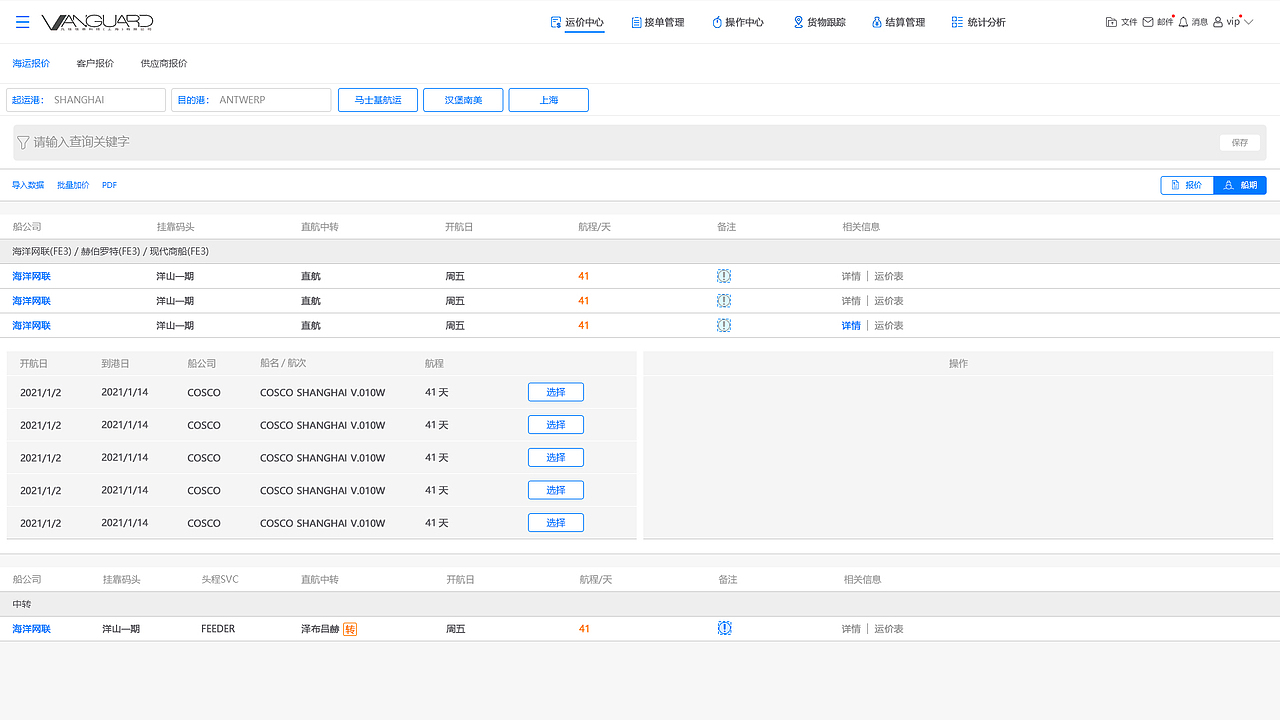Focus the 目的港 ANTWERP field
This screenshot has height=720, width=1280.
(x=251, y=100)
